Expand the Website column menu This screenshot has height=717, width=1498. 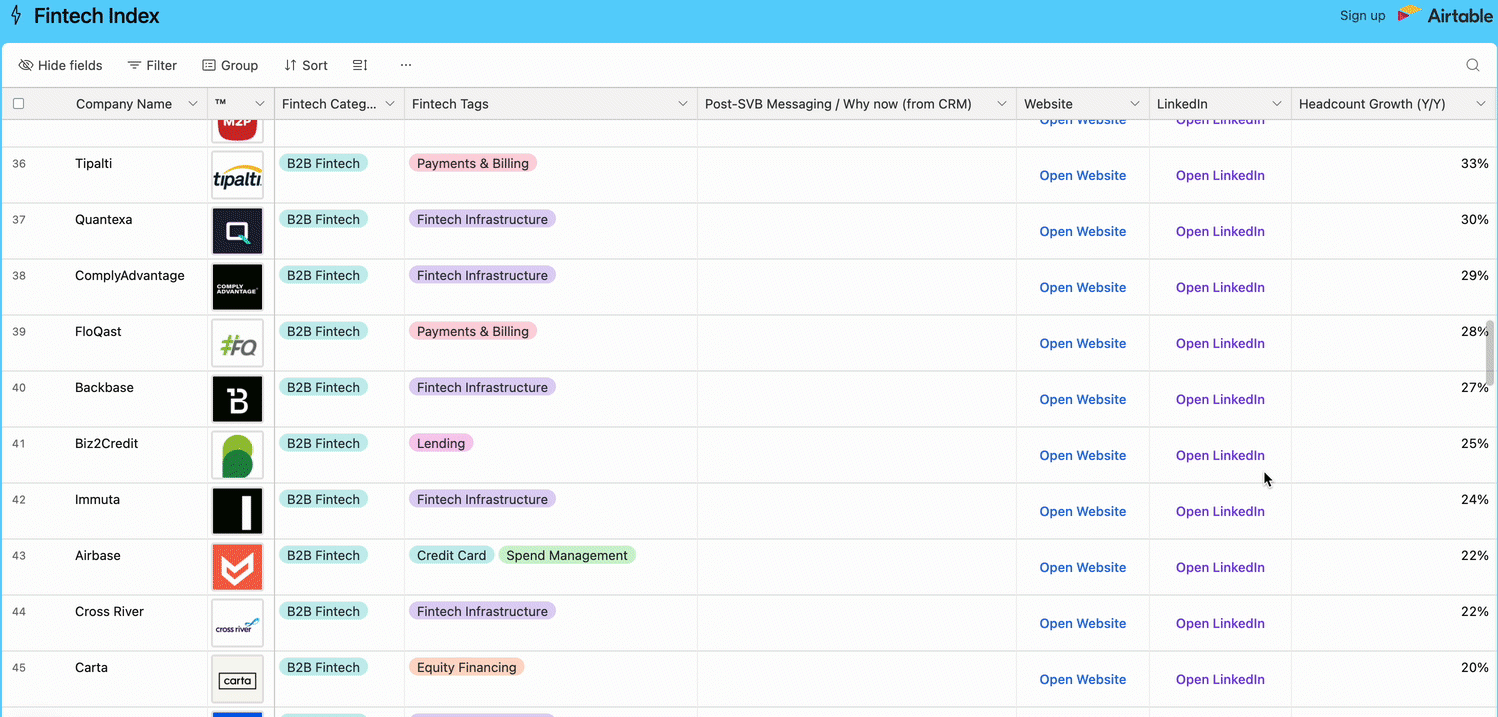coord(1135,104)
